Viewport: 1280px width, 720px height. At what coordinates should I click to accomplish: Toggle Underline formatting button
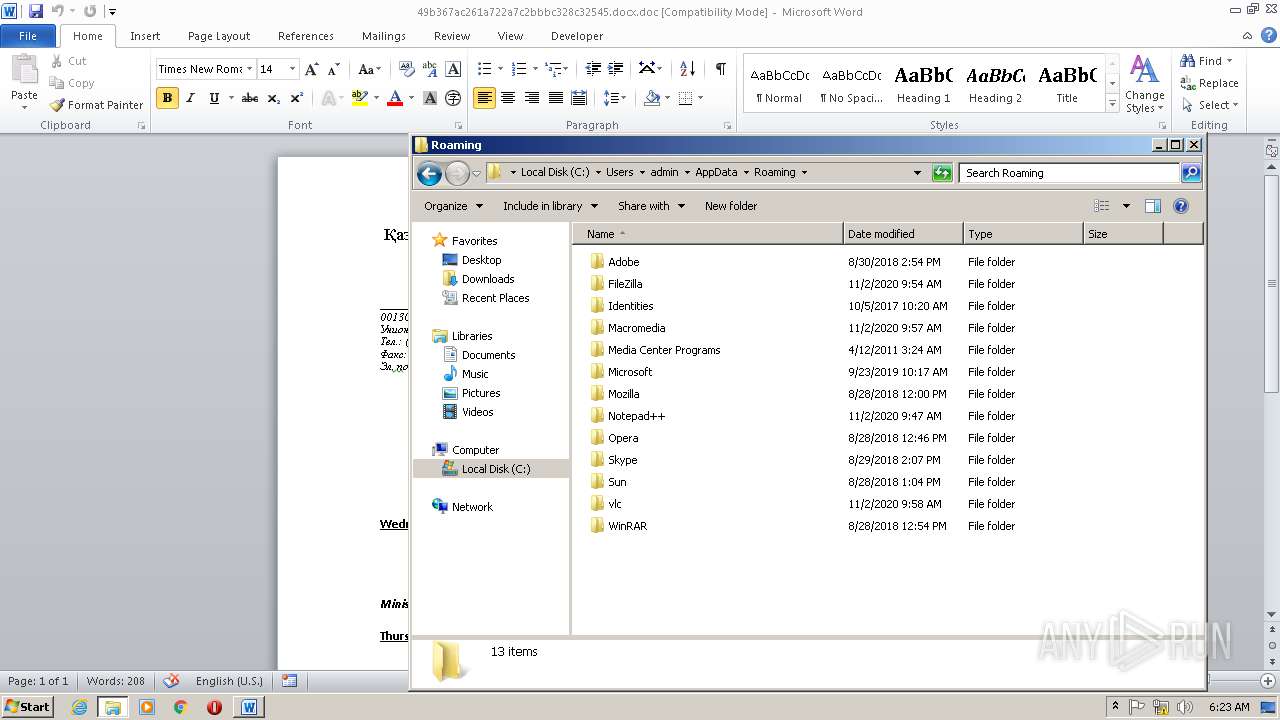click(214, 98)
